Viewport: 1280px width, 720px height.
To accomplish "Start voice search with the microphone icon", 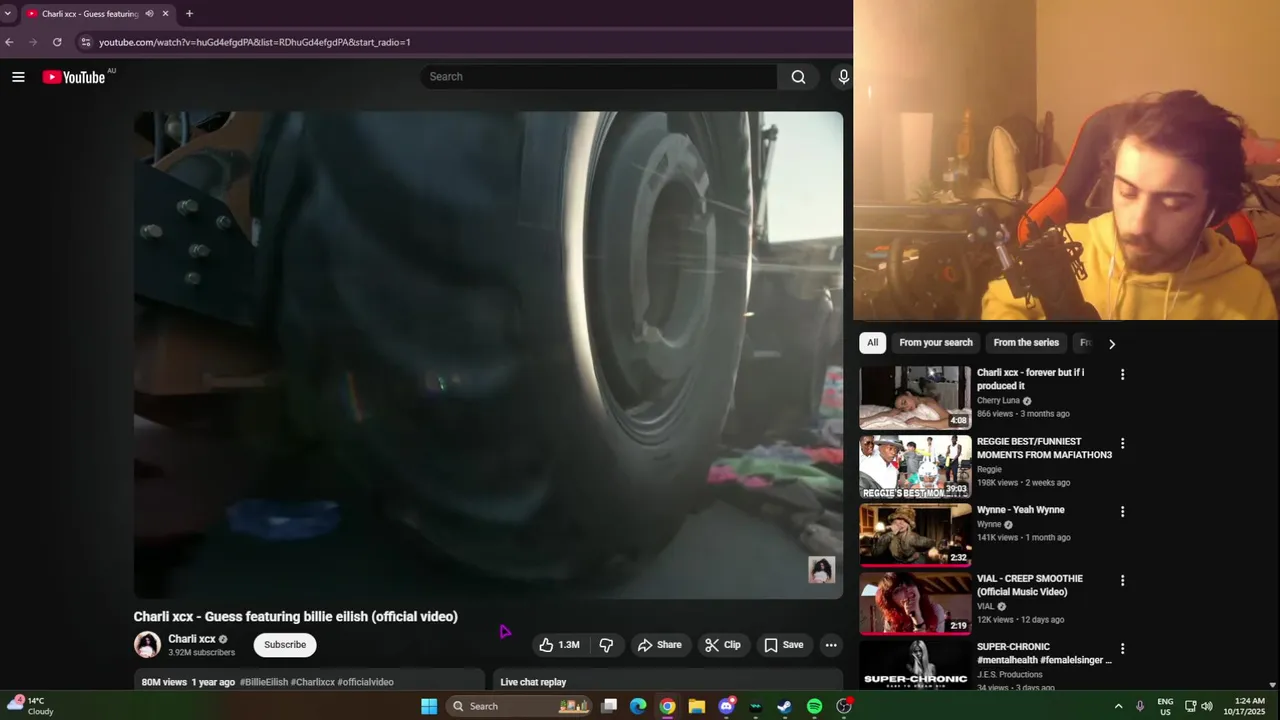I will click(842, 77).
